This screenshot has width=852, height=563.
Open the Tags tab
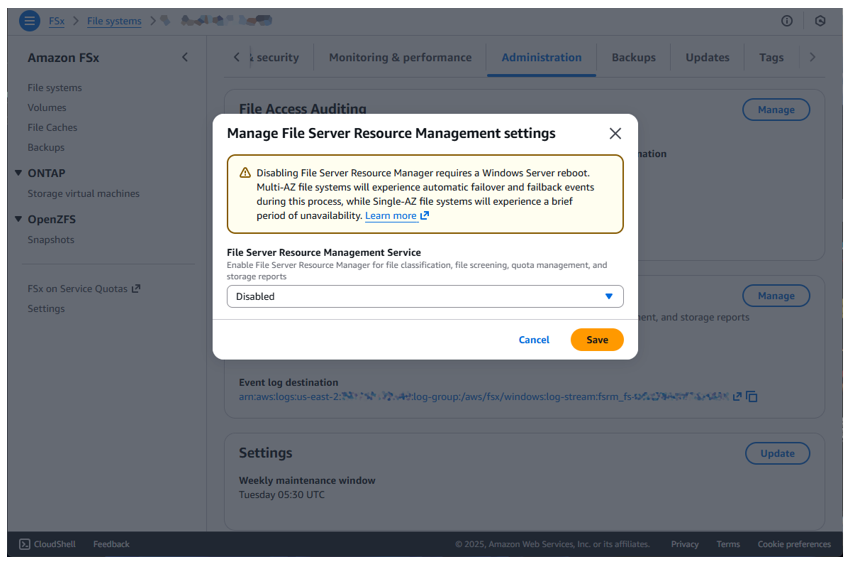coord(771,58)
